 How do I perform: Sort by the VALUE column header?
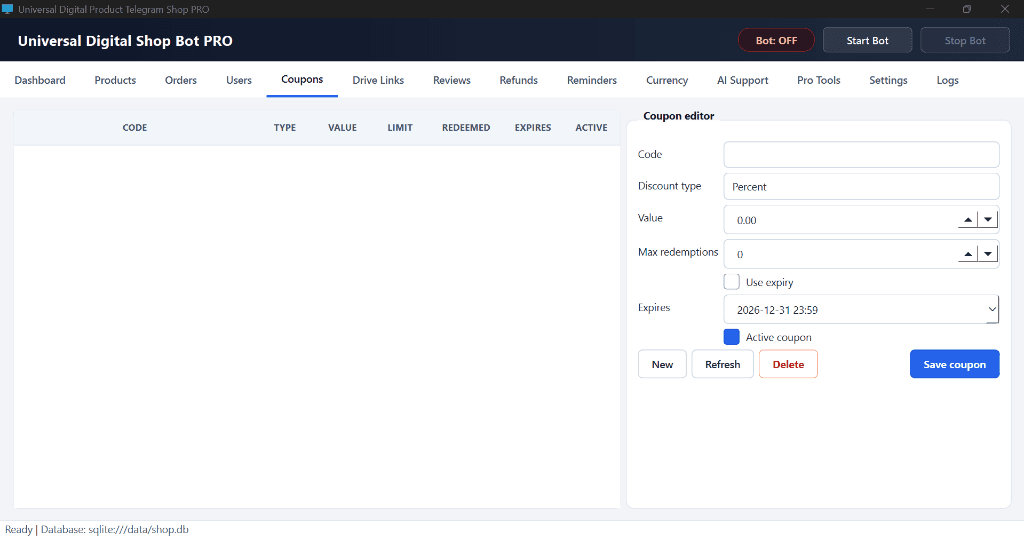pos(342,127)
